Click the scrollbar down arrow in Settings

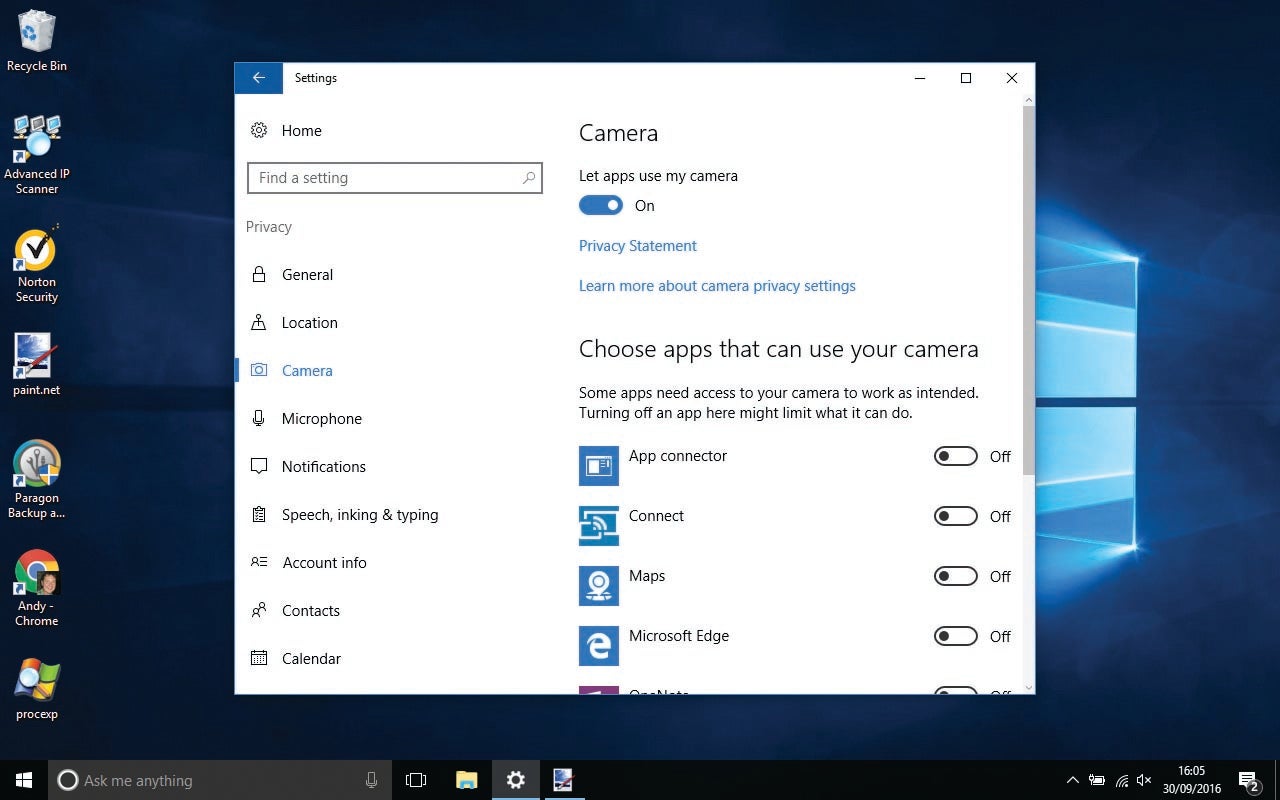coord(1029,687)
